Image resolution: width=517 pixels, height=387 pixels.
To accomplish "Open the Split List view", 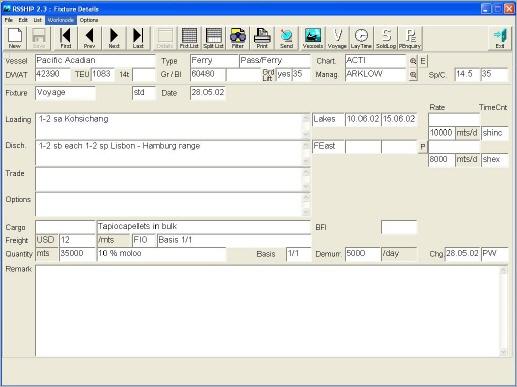I will pyautogui.click(x=213, y=38).
